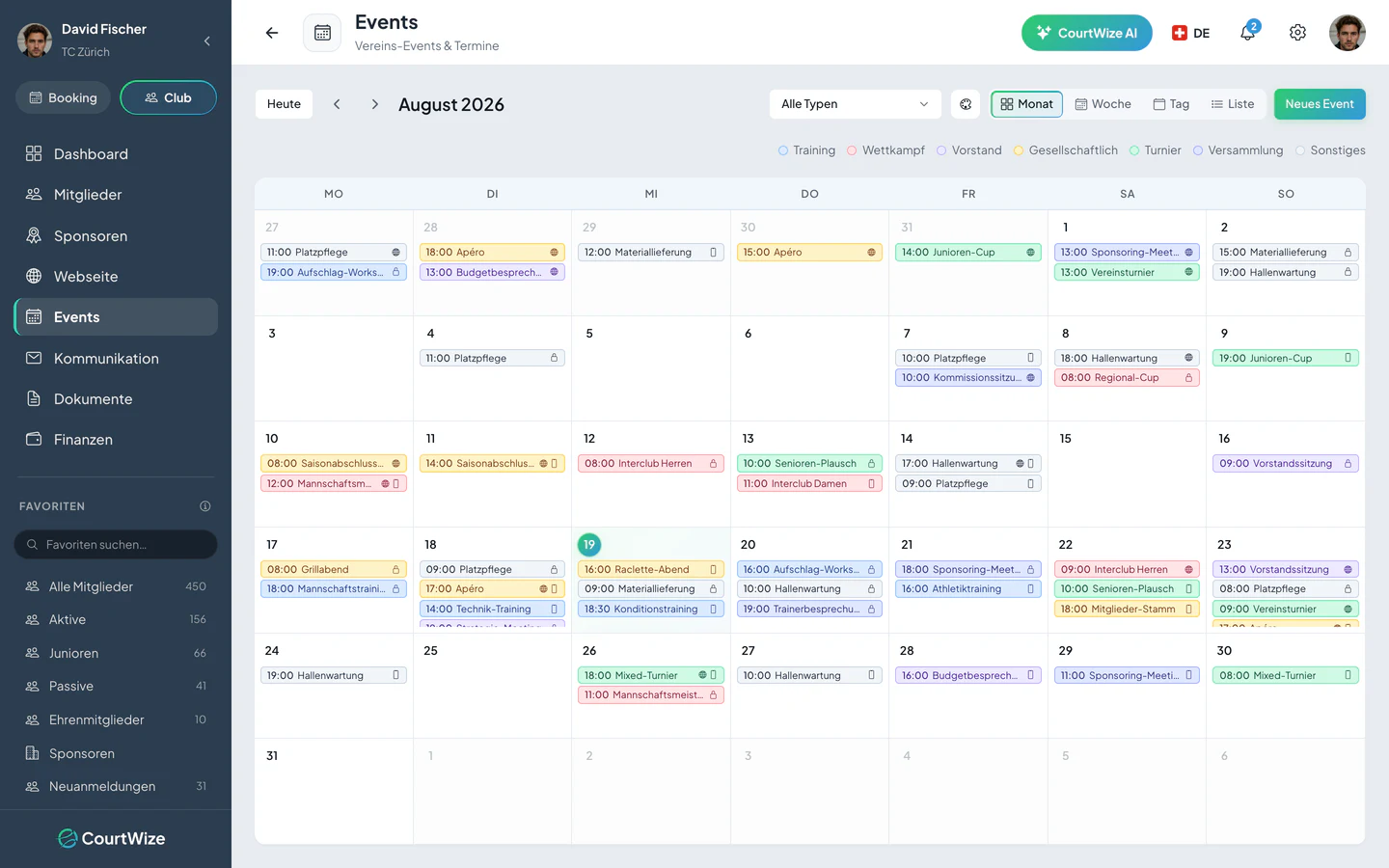Open the color palette filter icon

click(x=966, y=104)
